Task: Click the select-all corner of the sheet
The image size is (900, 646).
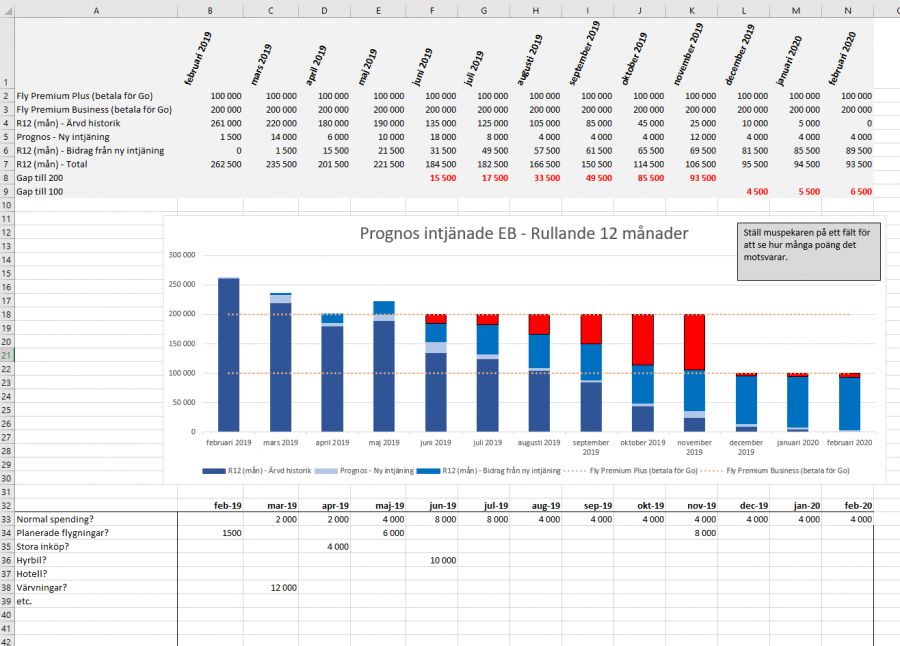Action: point(7,10)
